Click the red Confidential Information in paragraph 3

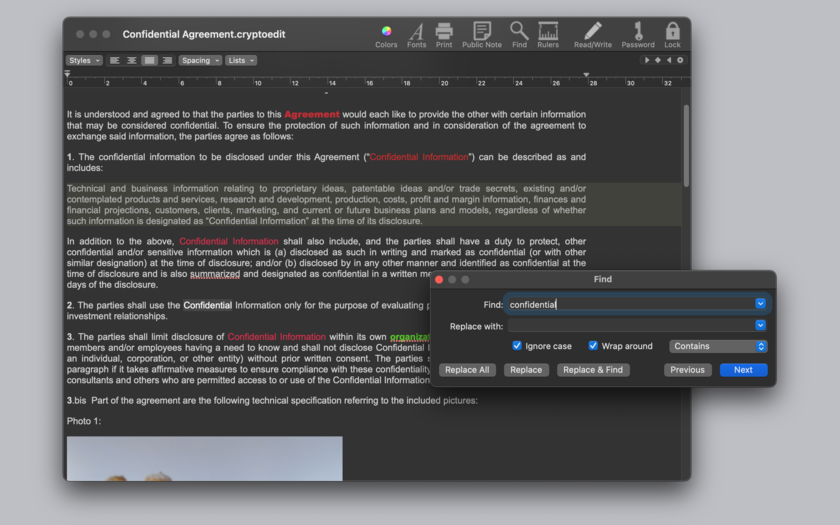tap(276, 337)
